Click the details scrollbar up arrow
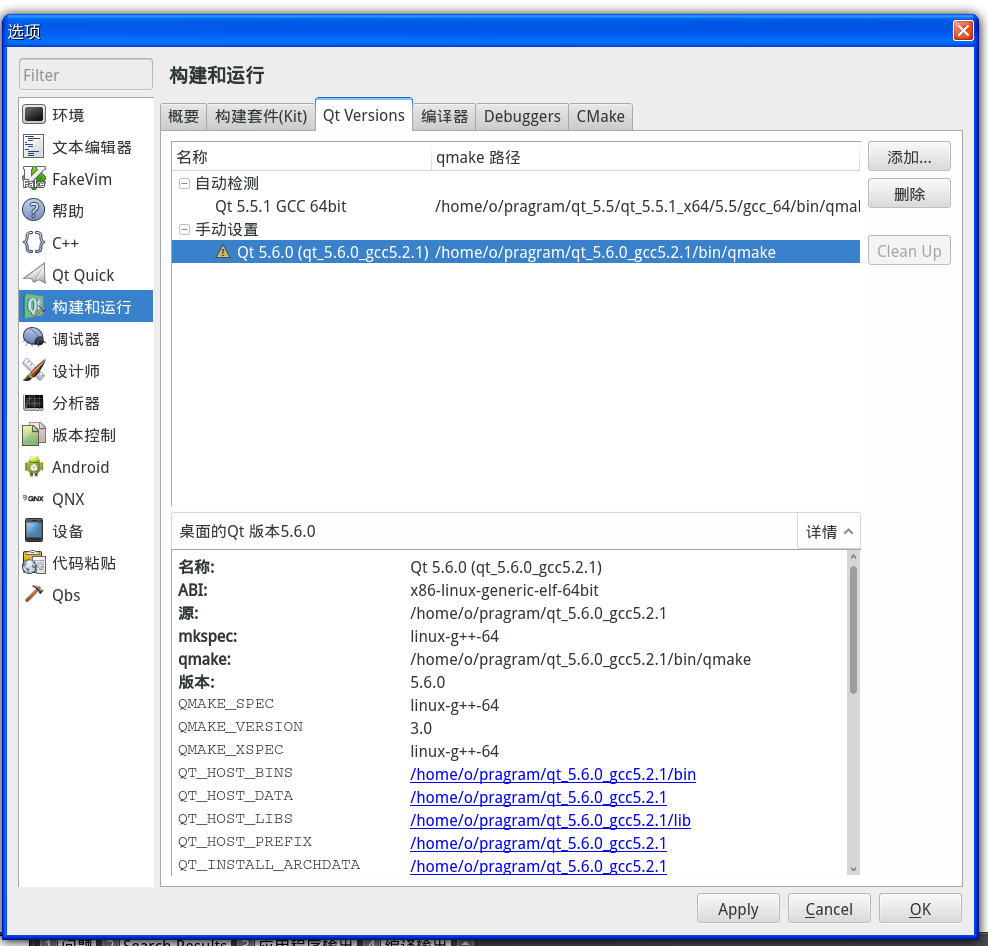988x946 pixels. pyautogui.click(x=853, y=557)
